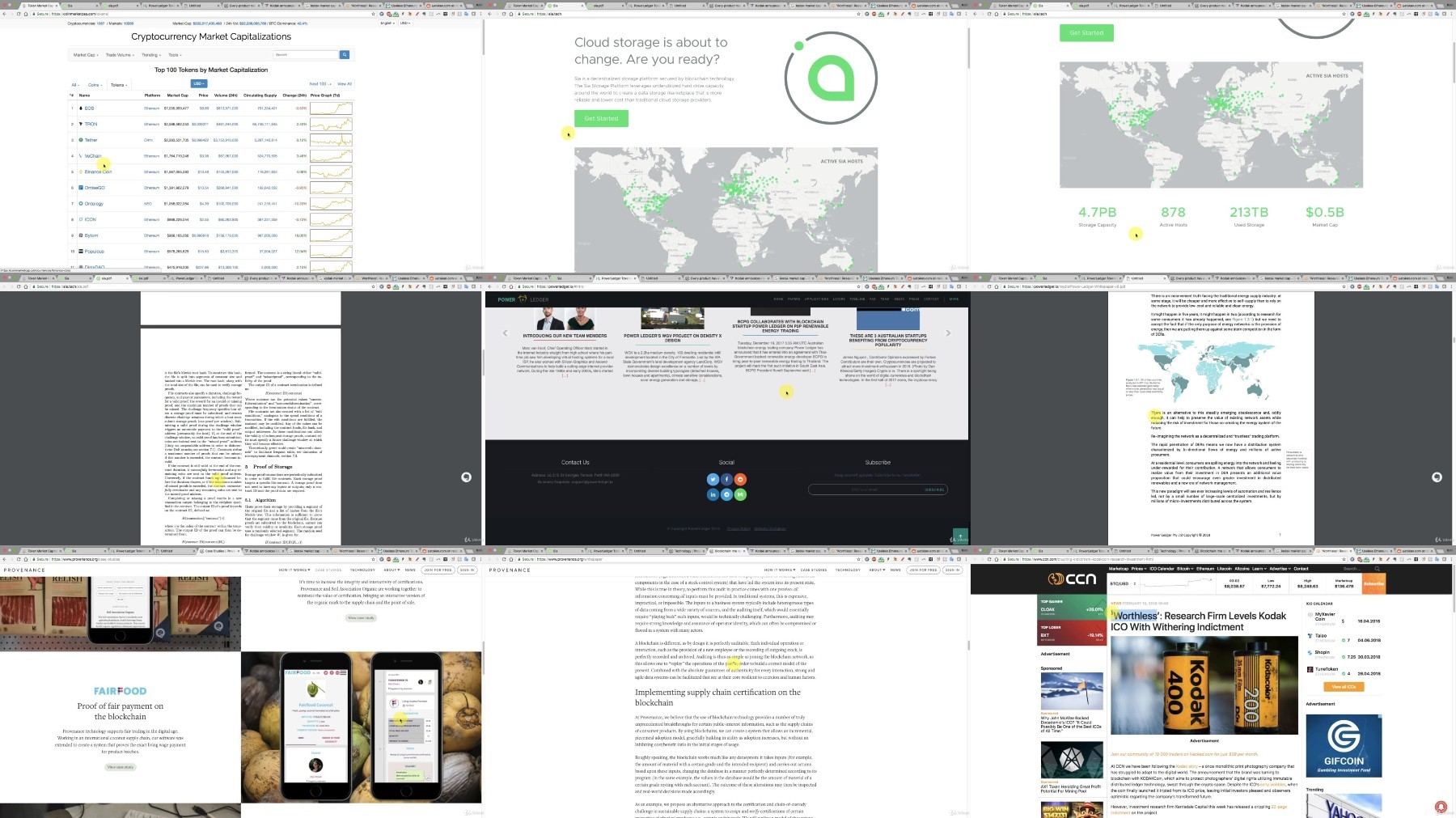Click View all ICOs on CCN
The height and width of the screenshot is (818, 1456).
point(1344,687)
